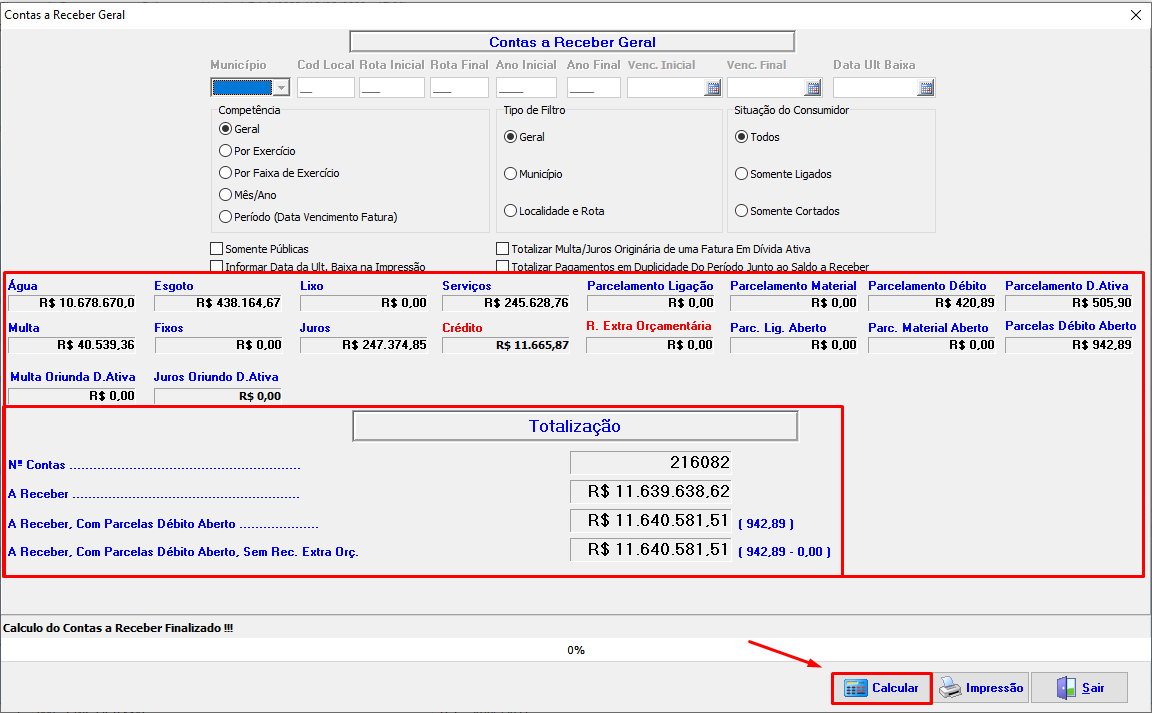Screen dimensions: 1152x713
Task: Click the Impressão printer button
Action: click(x=981, y=688)
